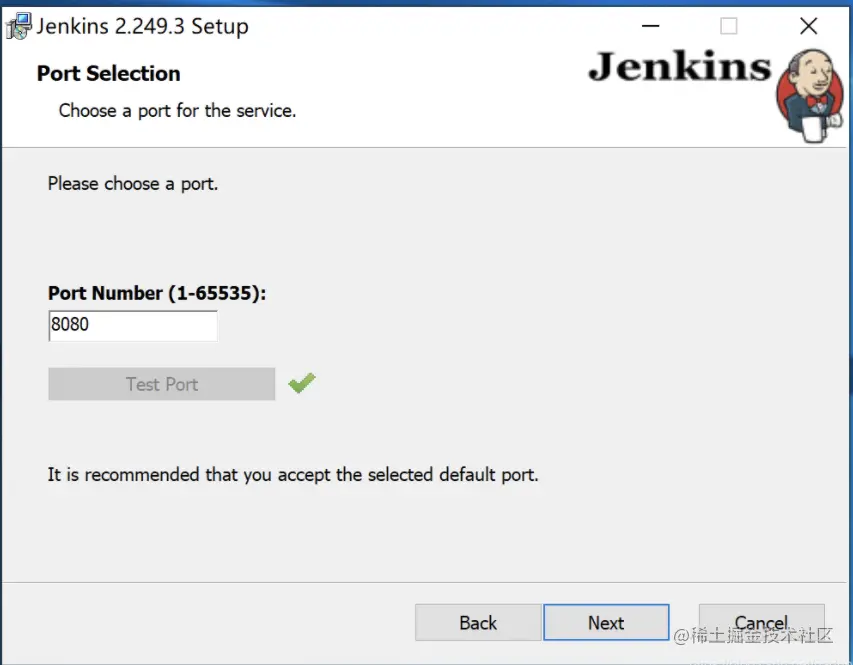Click 'Choose a port for the service.' text
The height and width of the screenshot is (665, 853).
[x=177, y=110]
